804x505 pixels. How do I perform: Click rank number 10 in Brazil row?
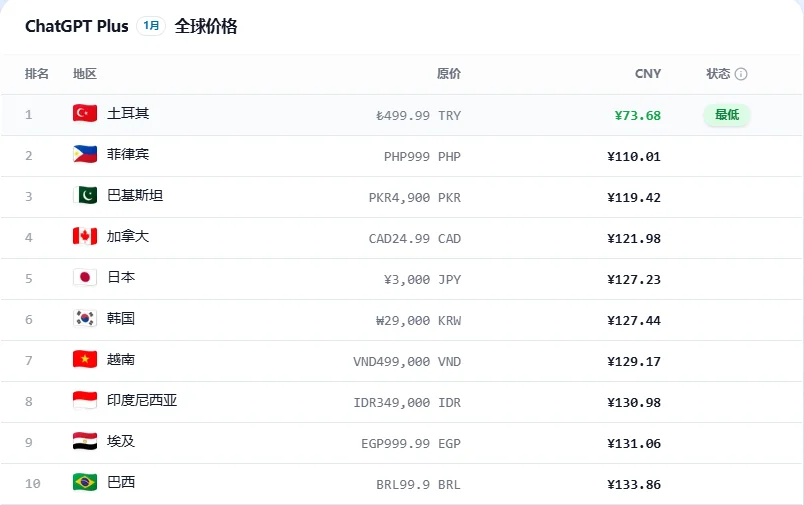[x=32, y=484]
